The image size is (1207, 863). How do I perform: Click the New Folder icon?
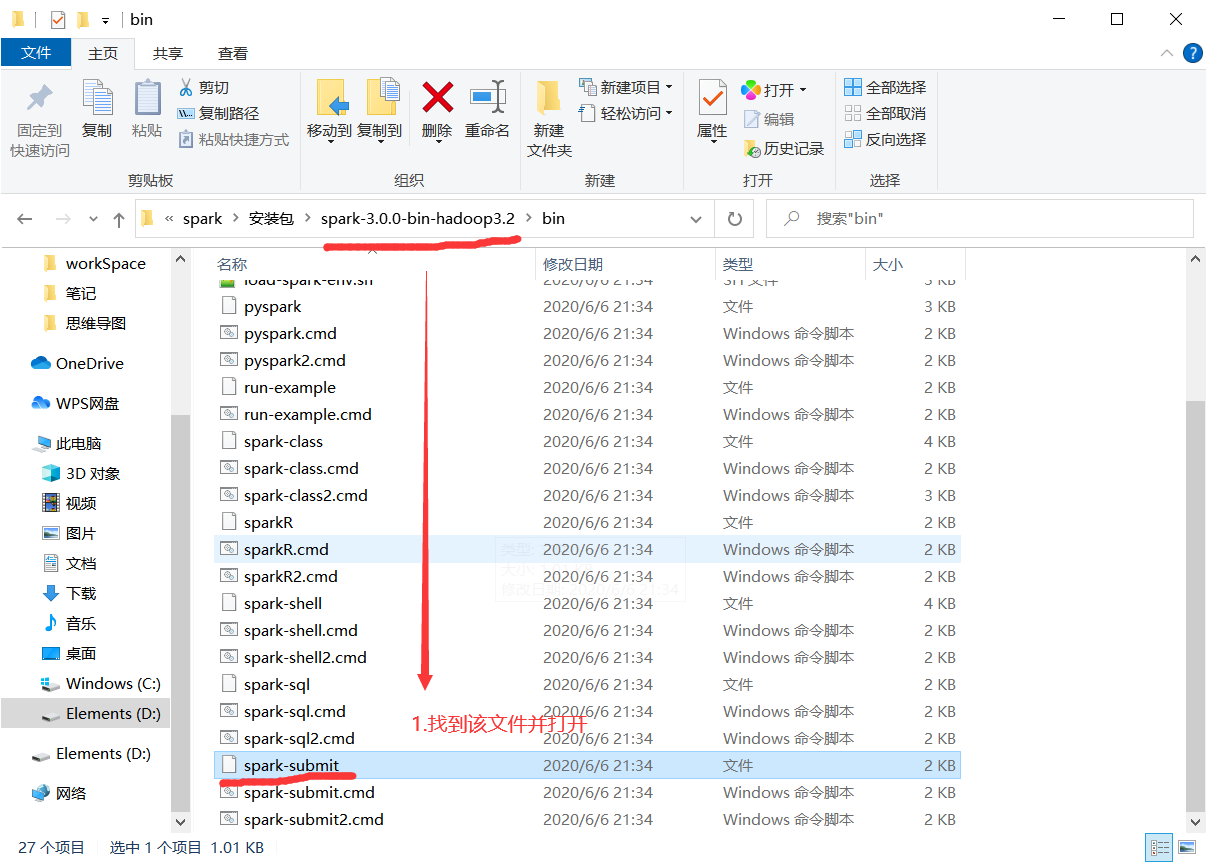(x=548, y=98)
